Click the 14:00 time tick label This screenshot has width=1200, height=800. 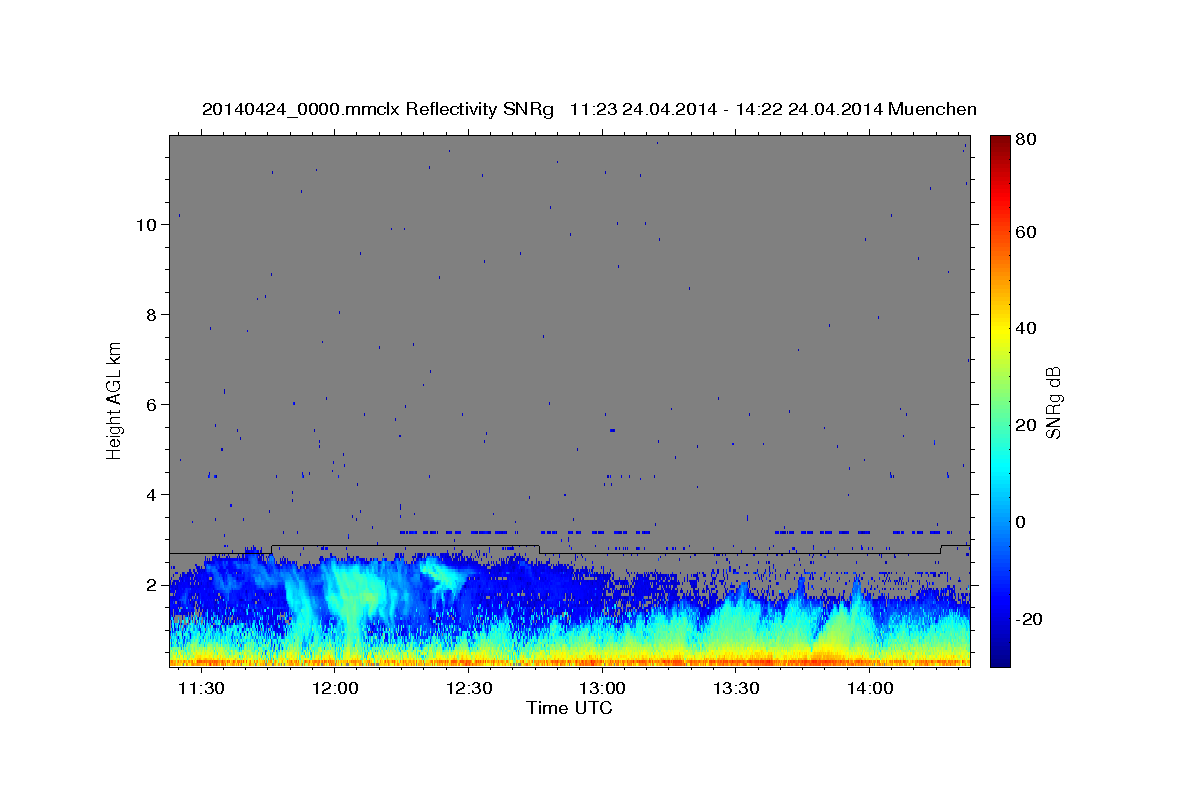click(x=871, y=690)
